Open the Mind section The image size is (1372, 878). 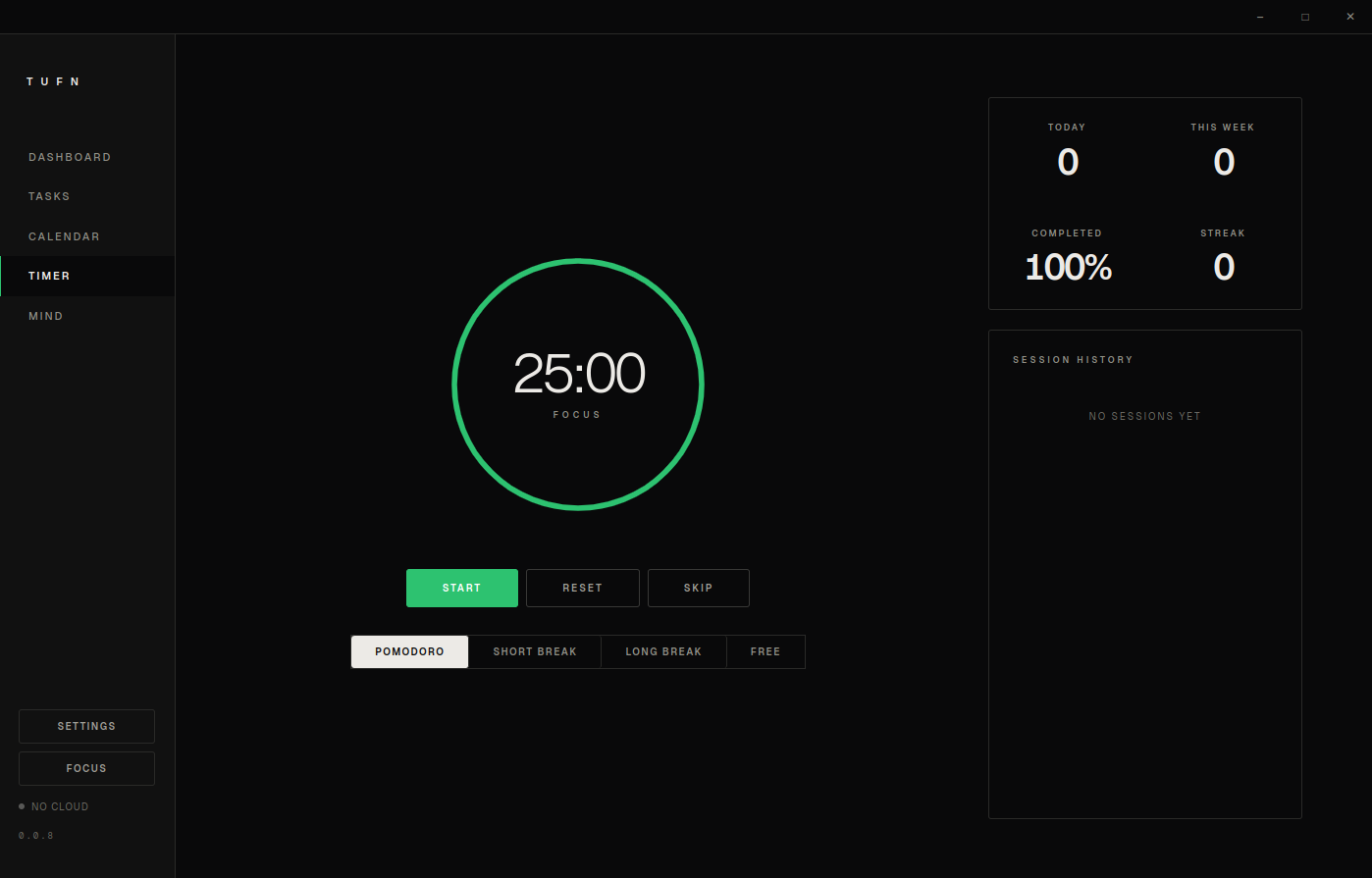click(45, 315)
